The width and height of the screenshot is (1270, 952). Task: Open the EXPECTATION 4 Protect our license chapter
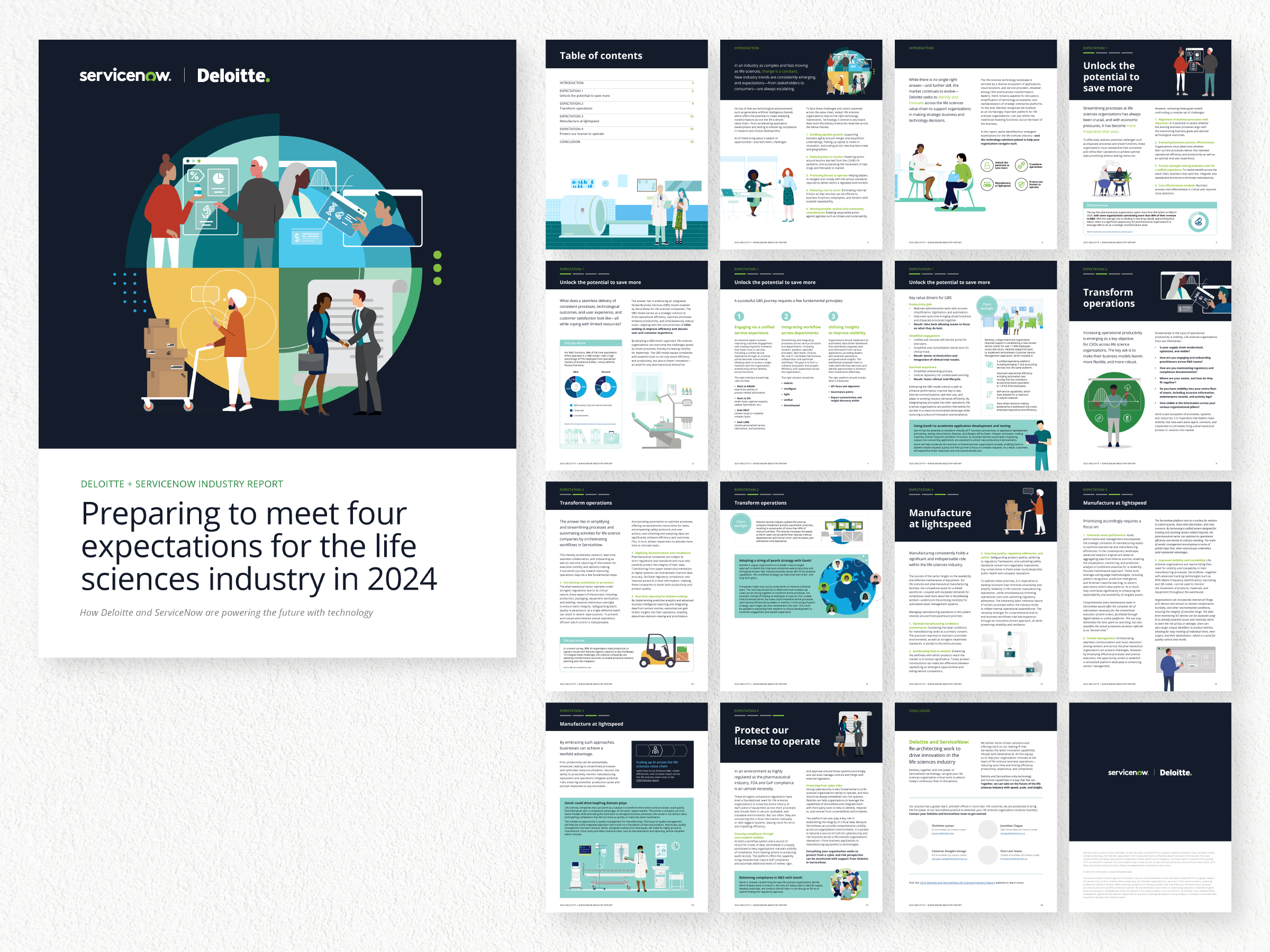coord(572,131)
